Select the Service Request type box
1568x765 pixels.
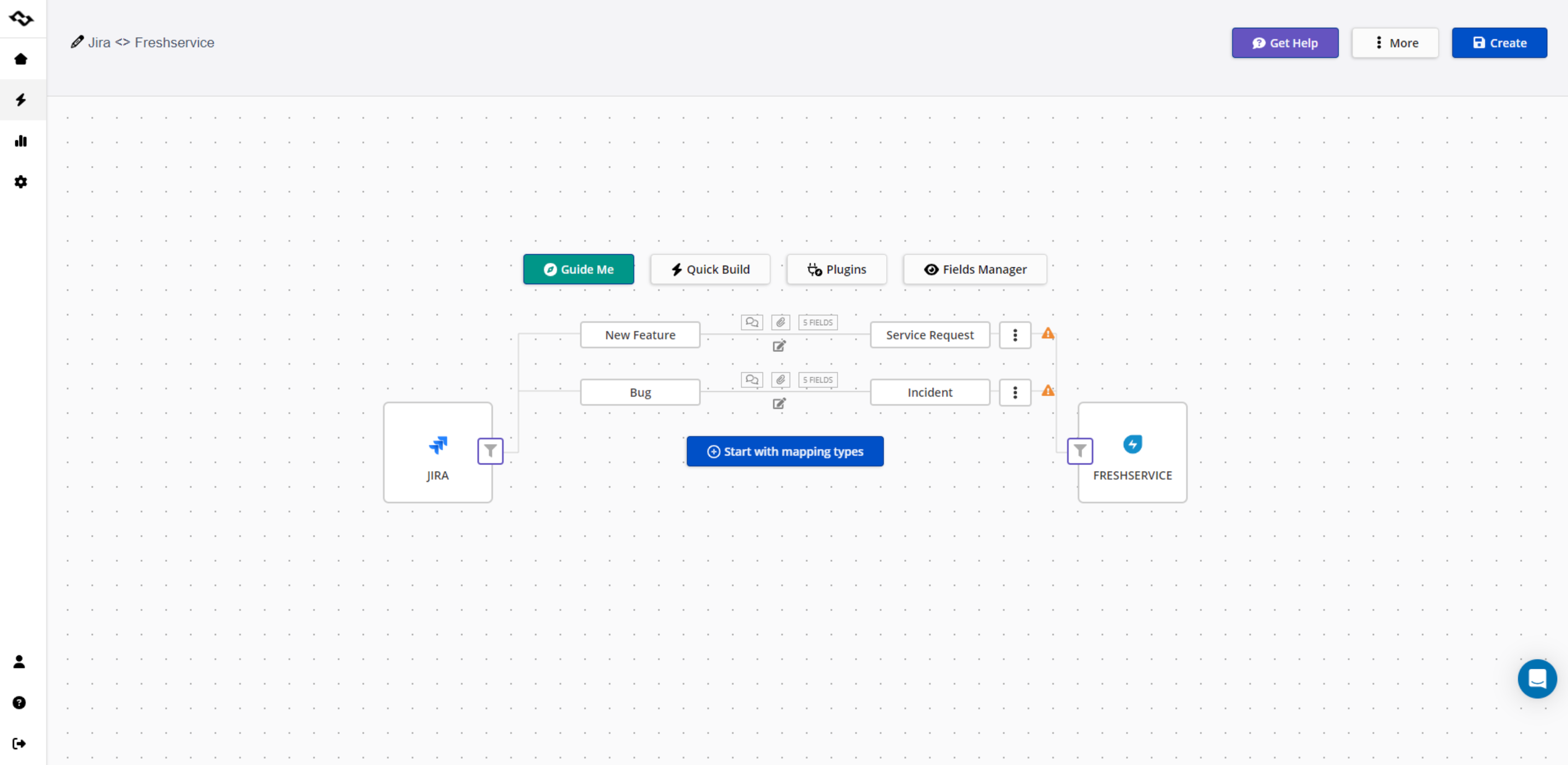click(929, 335)
